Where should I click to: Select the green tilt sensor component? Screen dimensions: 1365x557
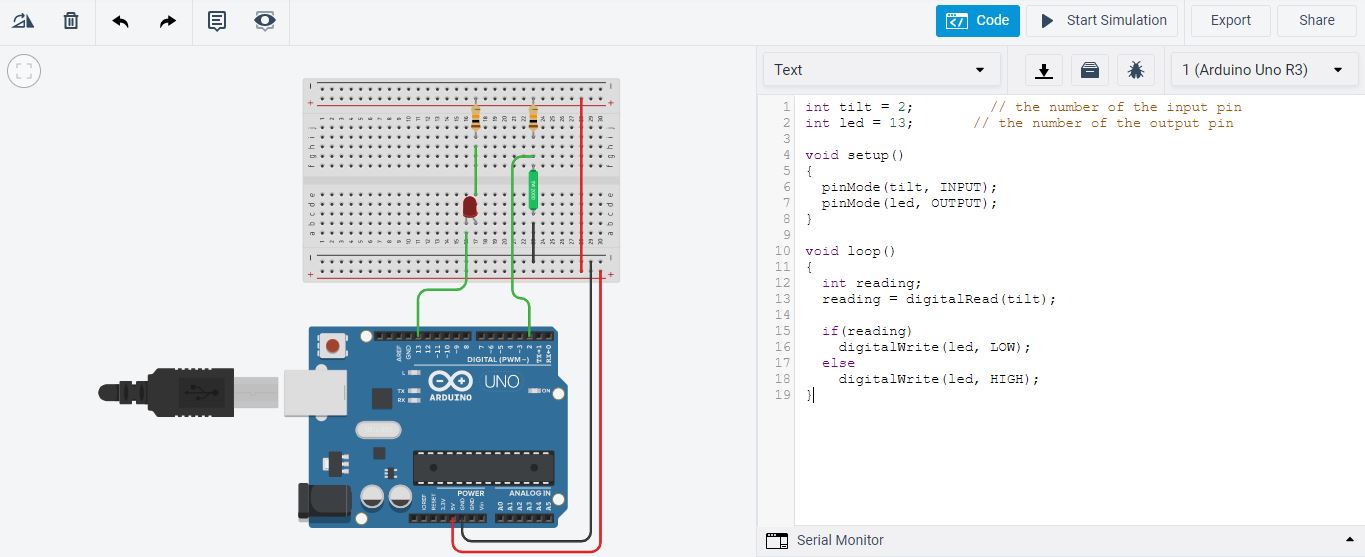coord(534,190)
